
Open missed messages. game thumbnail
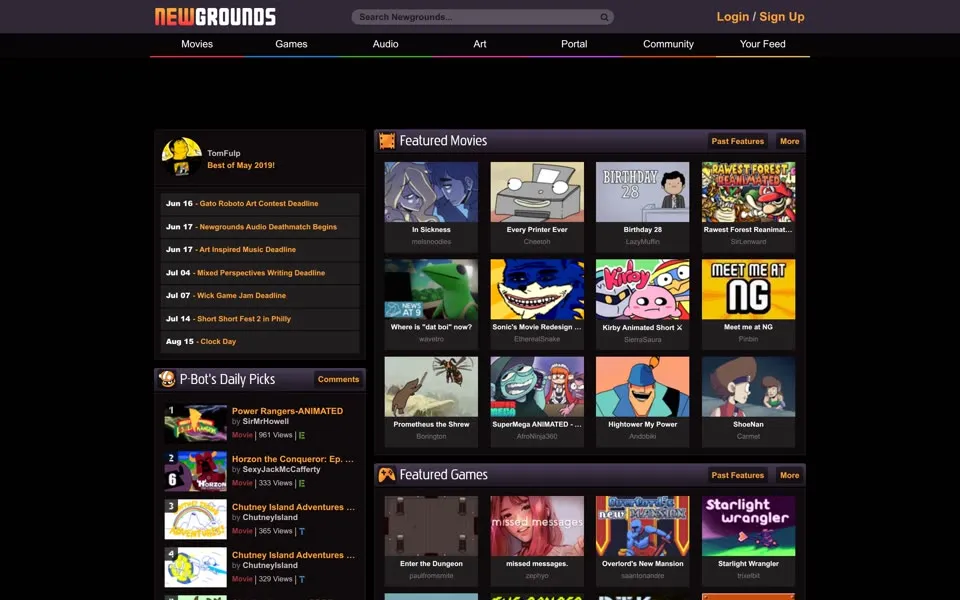(x=537, y=526)
